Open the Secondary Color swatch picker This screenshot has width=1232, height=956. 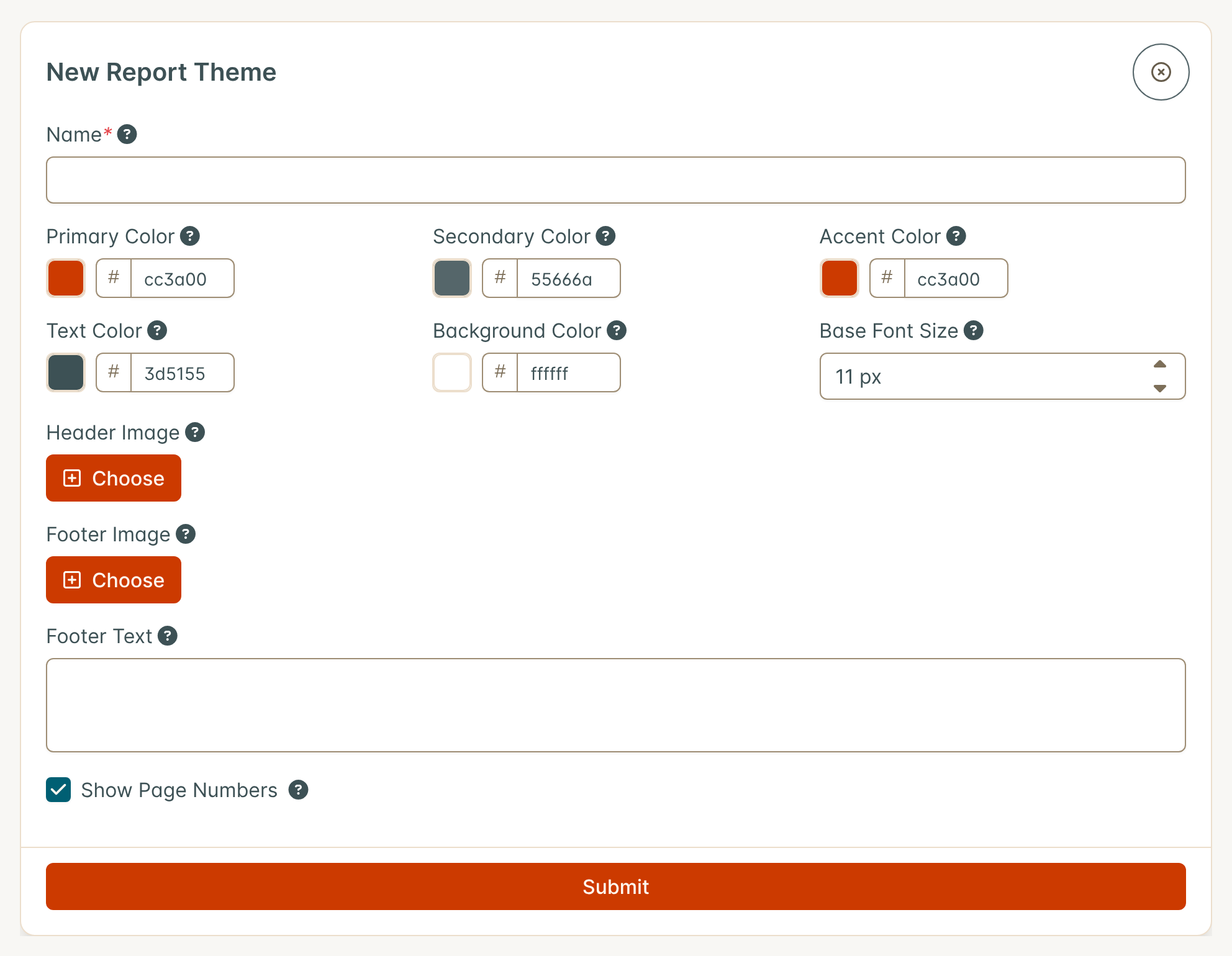(452, 278)
